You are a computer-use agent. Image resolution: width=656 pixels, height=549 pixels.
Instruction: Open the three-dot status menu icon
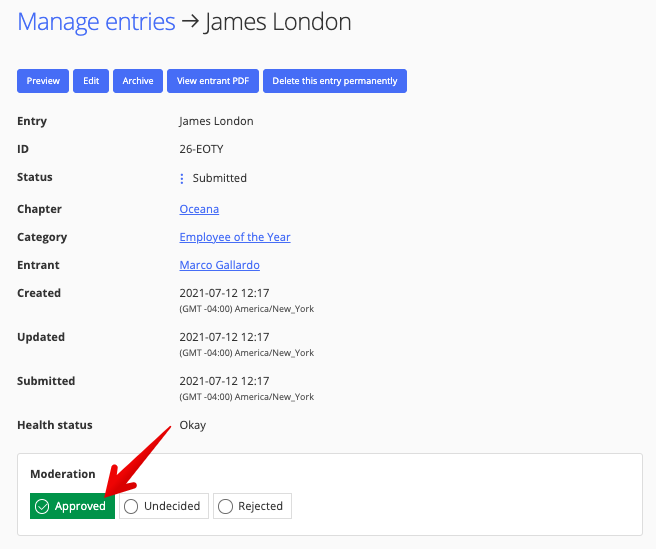click(x=182, y=179)
